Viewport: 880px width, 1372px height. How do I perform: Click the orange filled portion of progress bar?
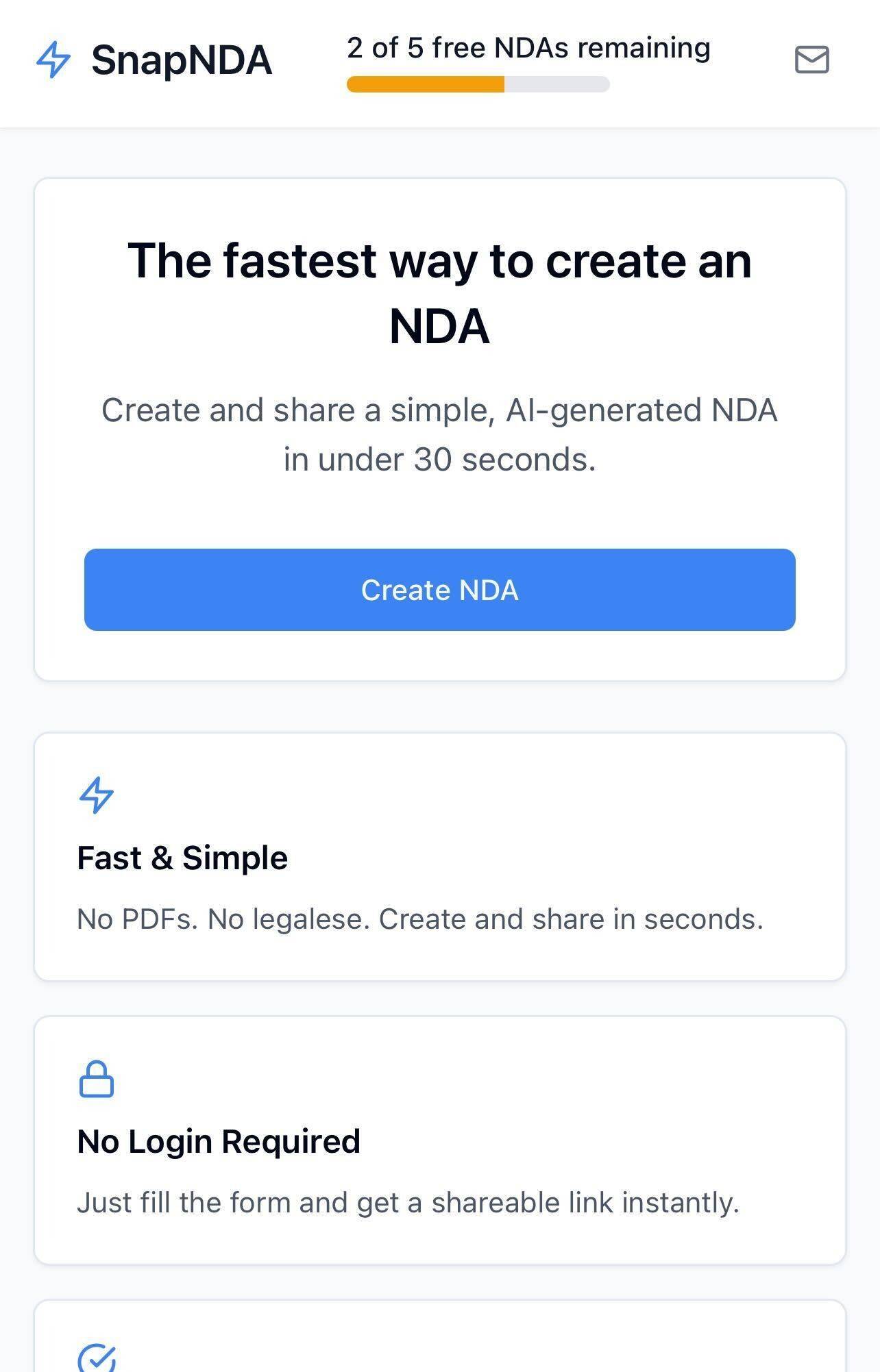point(425,84)
